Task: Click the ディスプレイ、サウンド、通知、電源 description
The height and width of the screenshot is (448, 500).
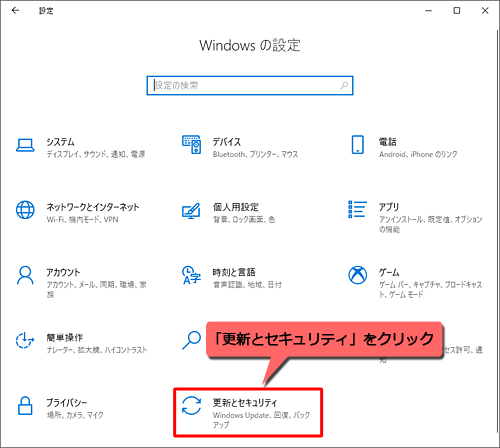Action: point(96,154)
